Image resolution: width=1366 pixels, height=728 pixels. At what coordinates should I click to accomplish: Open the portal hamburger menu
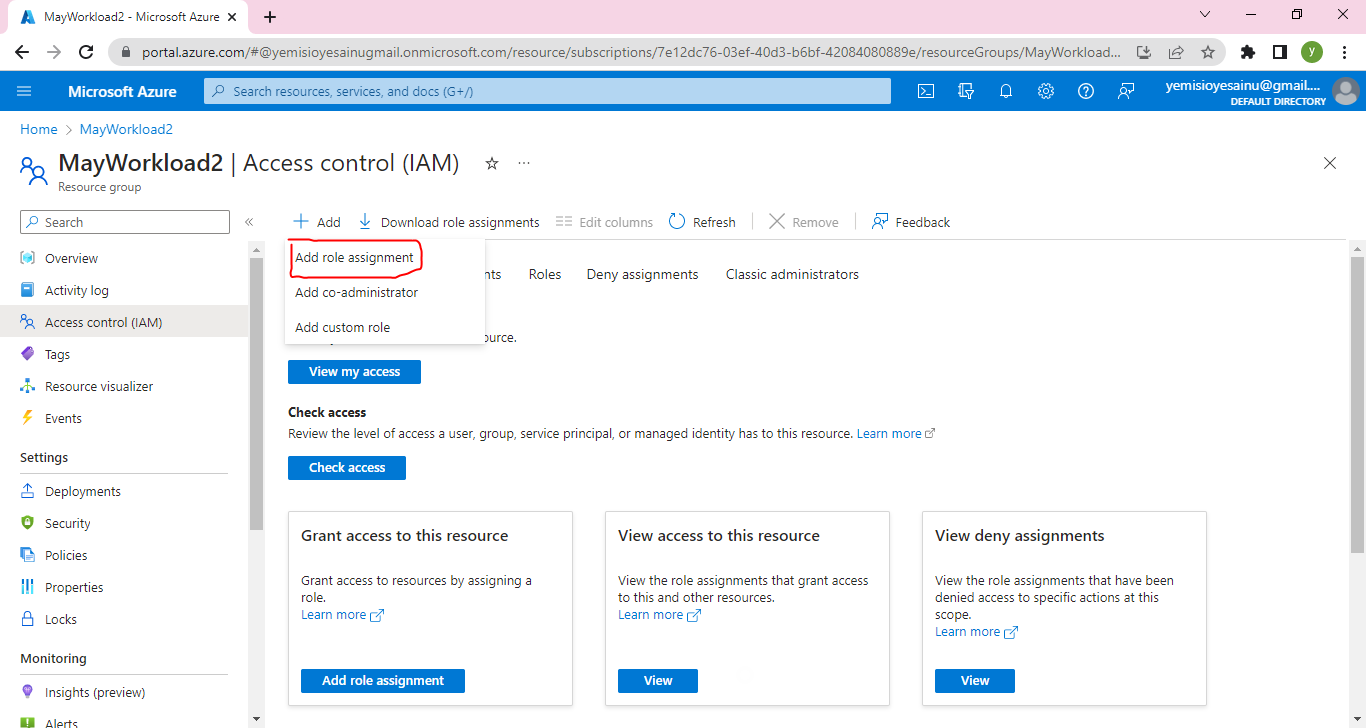25,91
